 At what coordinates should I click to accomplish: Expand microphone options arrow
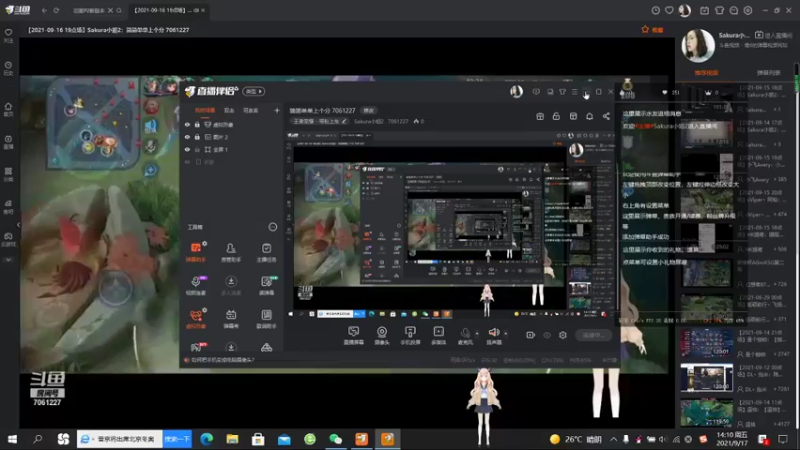pyautogui.click(x=477, y=334)
